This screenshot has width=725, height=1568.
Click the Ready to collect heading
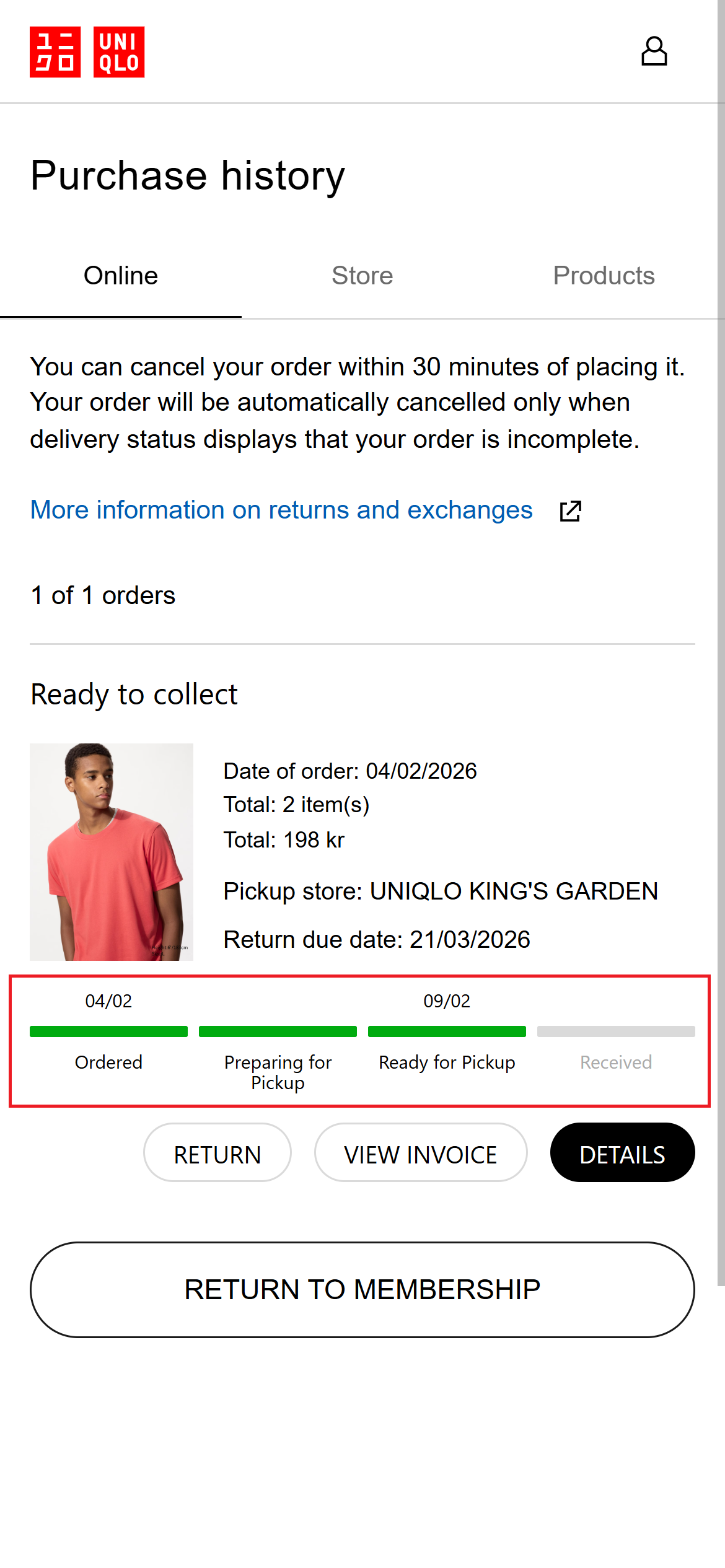pyautogui.click(x=134, y=694)
